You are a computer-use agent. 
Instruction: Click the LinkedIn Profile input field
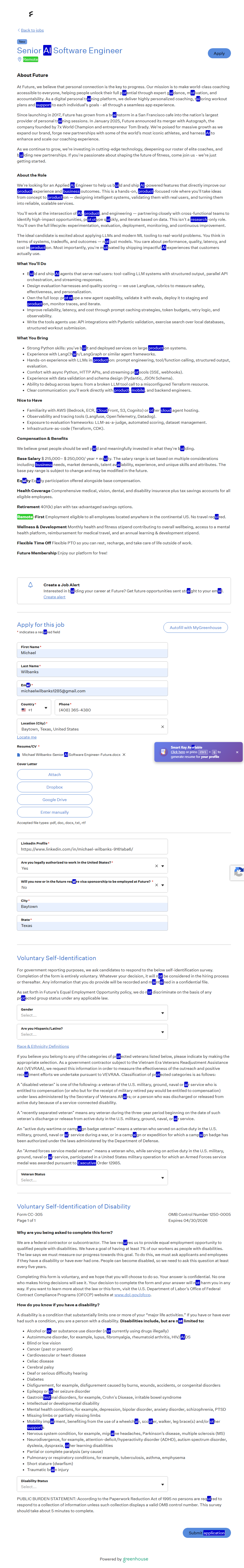92,849
